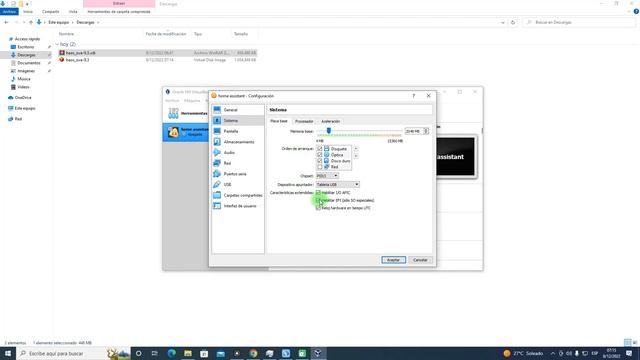Image resolution: width=640 pixels, height=360 pixels.
Task: Collapse the hoy (2) file group
Action: tap(57, 44)
